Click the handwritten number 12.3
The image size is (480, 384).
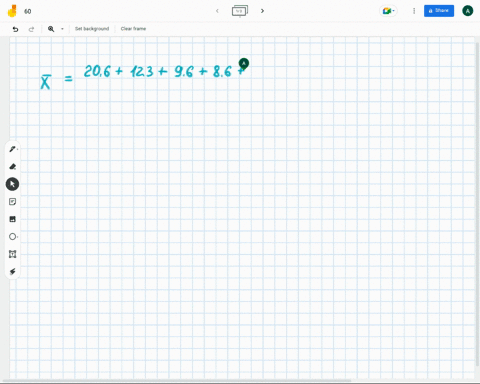pyautogui.click(x=142, y=71)
